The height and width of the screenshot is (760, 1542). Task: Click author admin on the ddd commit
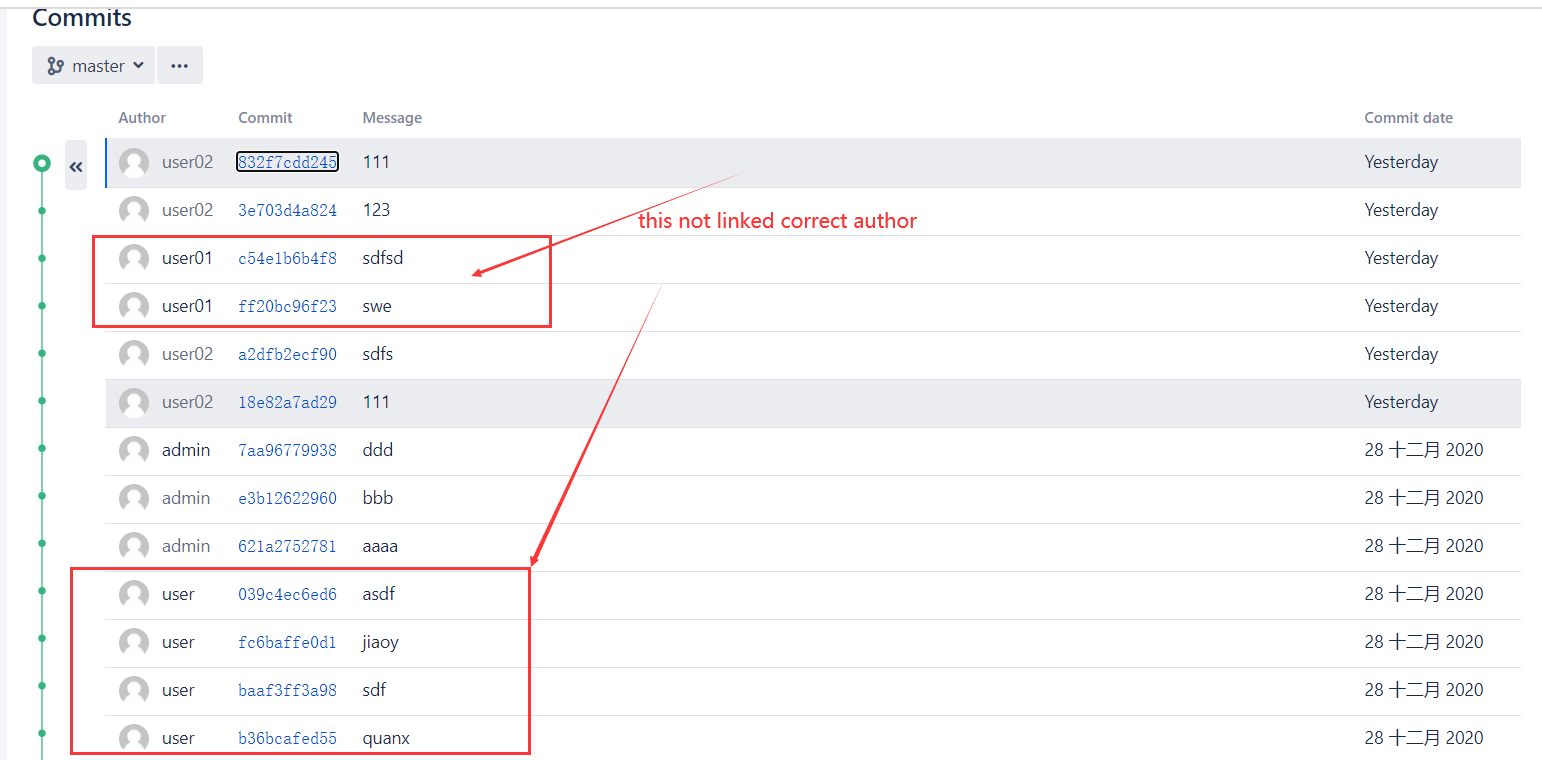click(186, 450)
